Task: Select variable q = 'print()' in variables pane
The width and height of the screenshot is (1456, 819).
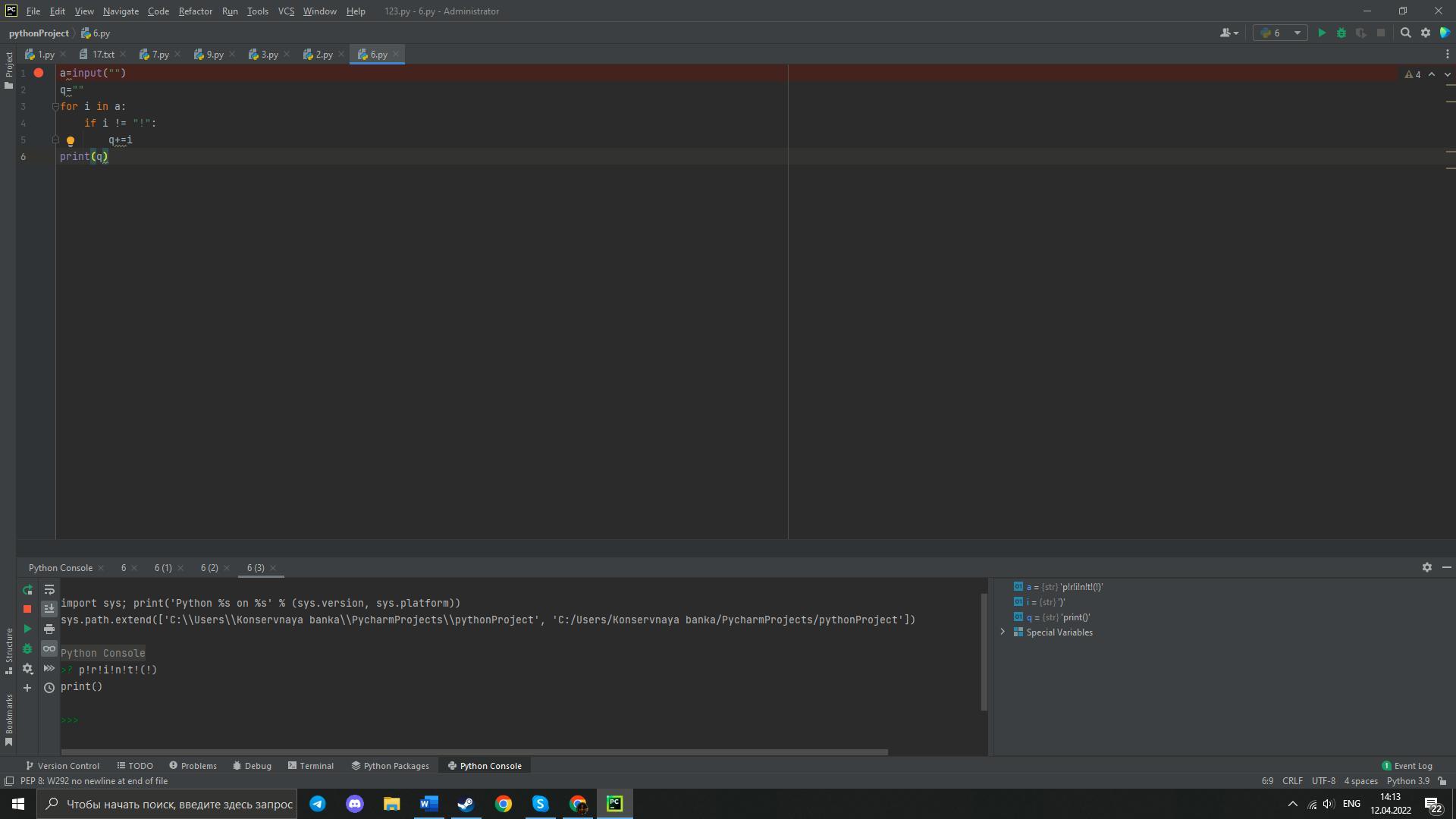Action: tap(1052, 617)
